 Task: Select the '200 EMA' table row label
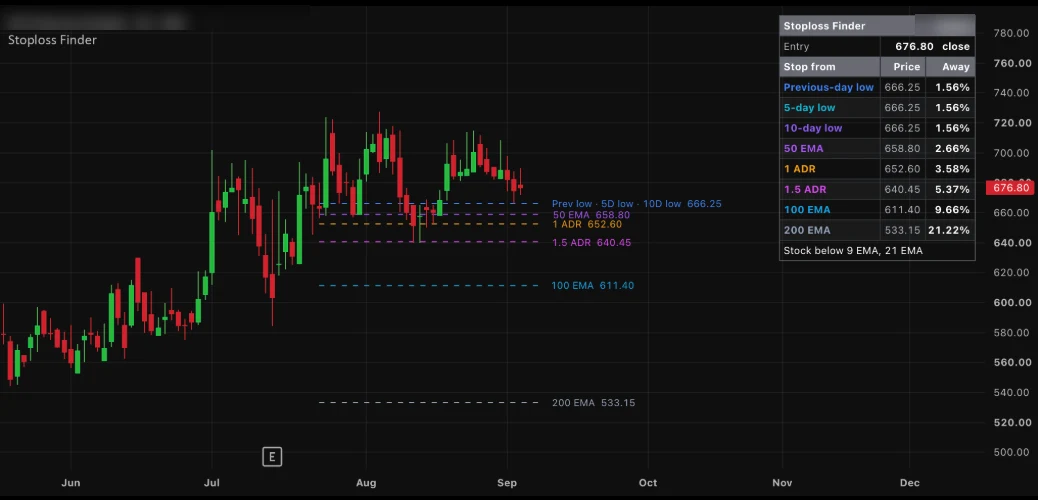coord(806,230)
